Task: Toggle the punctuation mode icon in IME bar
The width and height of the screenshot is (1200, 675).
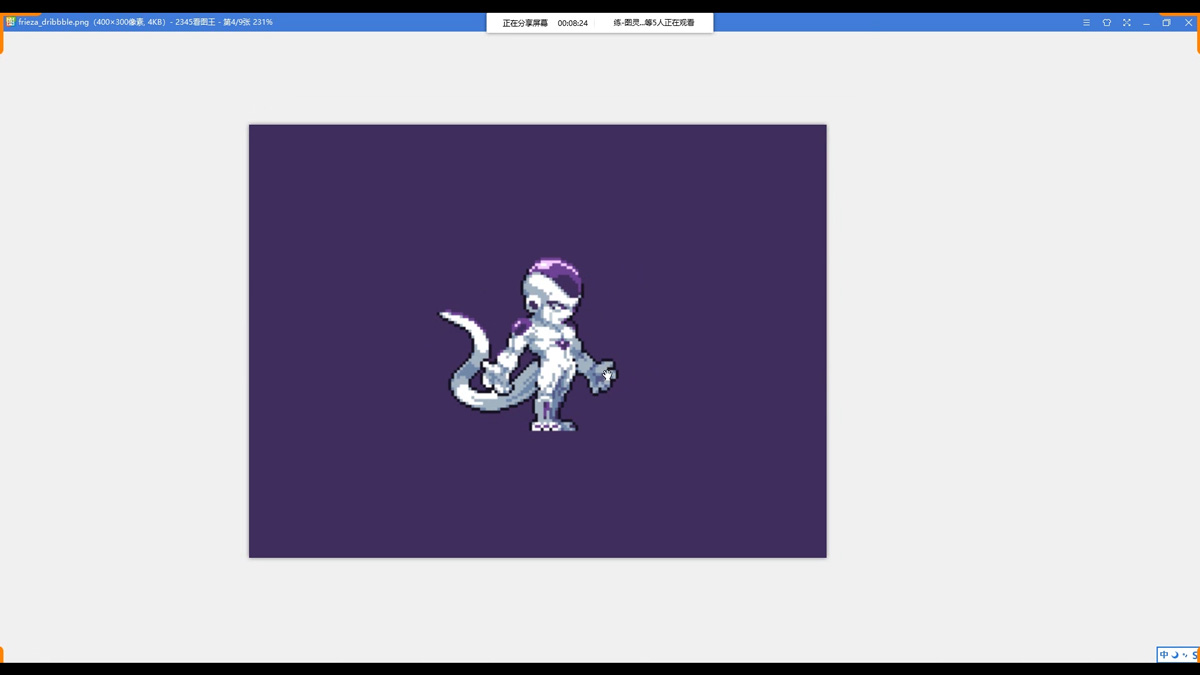Action: pyautogui.click(x=1185, y=656)
